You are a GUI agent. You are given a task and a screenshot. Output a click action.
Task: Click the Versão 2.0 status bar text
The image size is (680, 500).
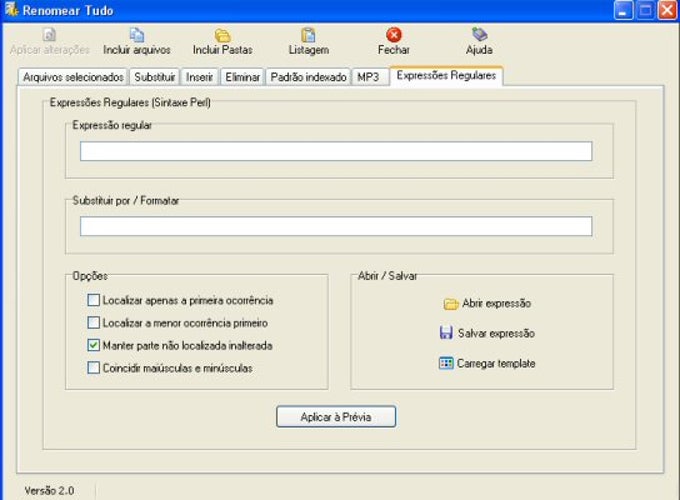pos(49,490)
